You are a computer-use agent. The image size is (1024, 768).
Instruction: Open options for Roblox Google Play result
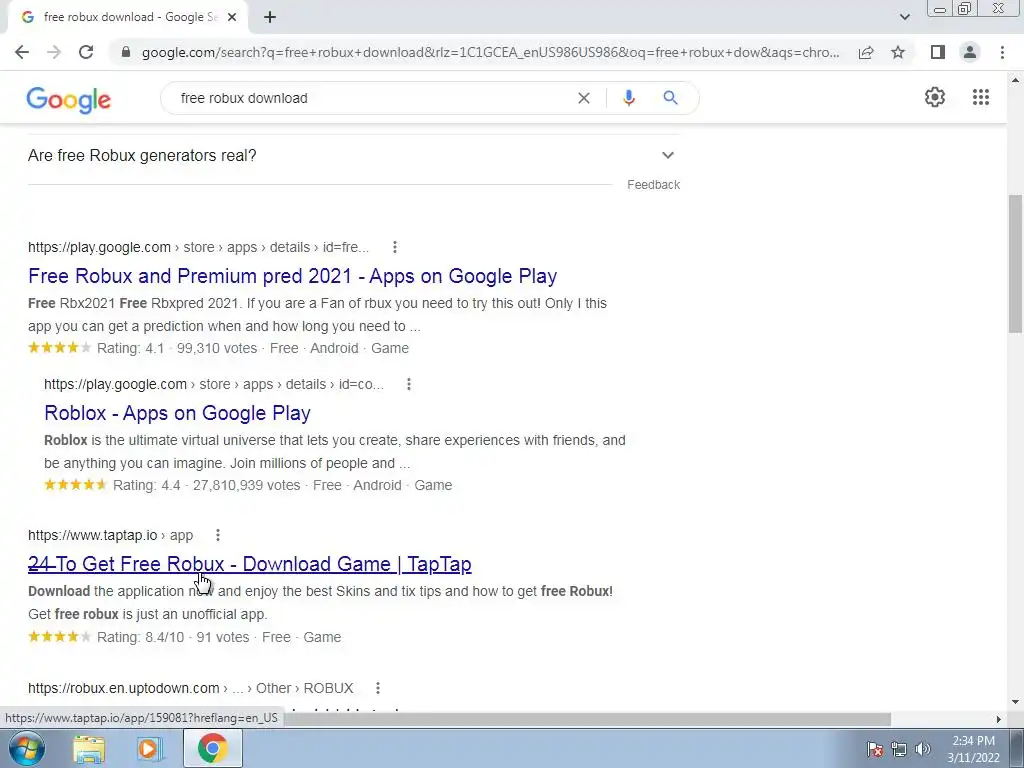[x=409, y=385]
